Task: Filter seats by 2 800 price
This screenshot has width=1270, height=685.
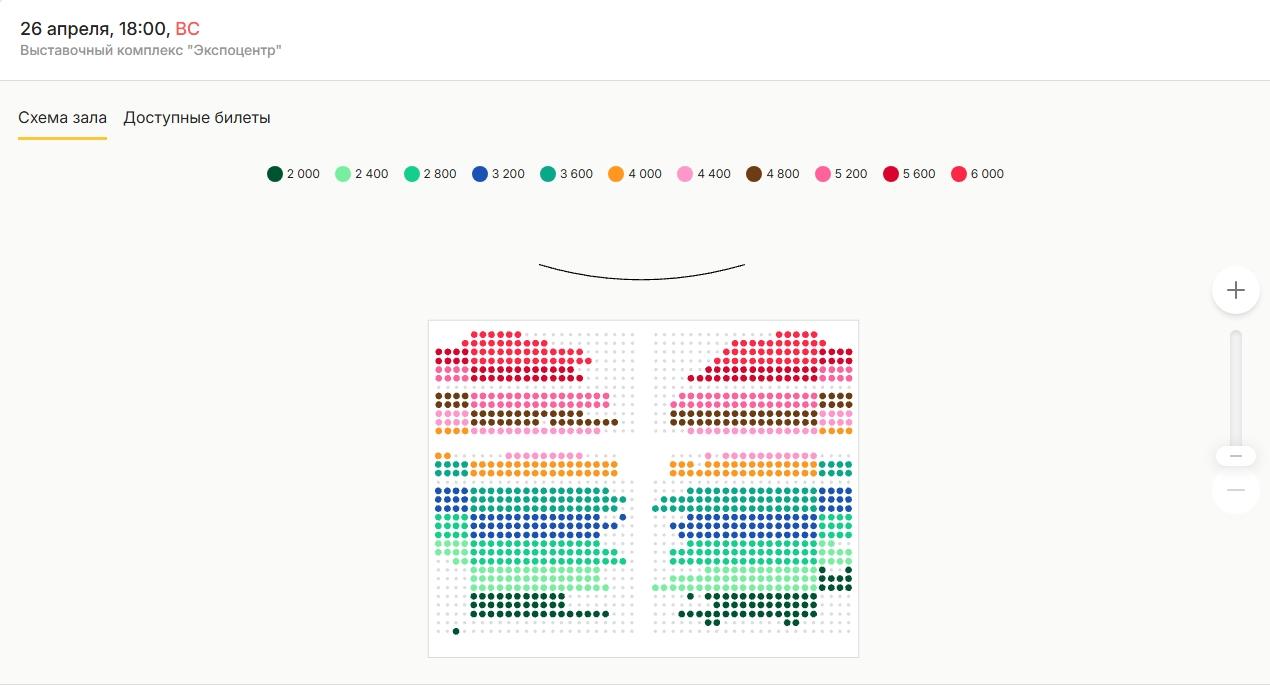Action: 412,174
